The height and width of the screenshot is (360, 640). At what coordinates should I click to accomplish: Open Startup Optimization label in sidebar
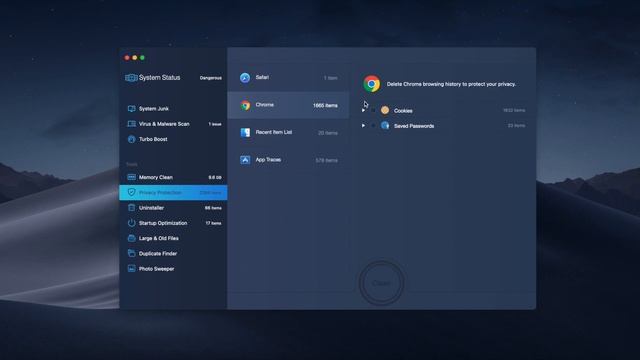(163, 223)
